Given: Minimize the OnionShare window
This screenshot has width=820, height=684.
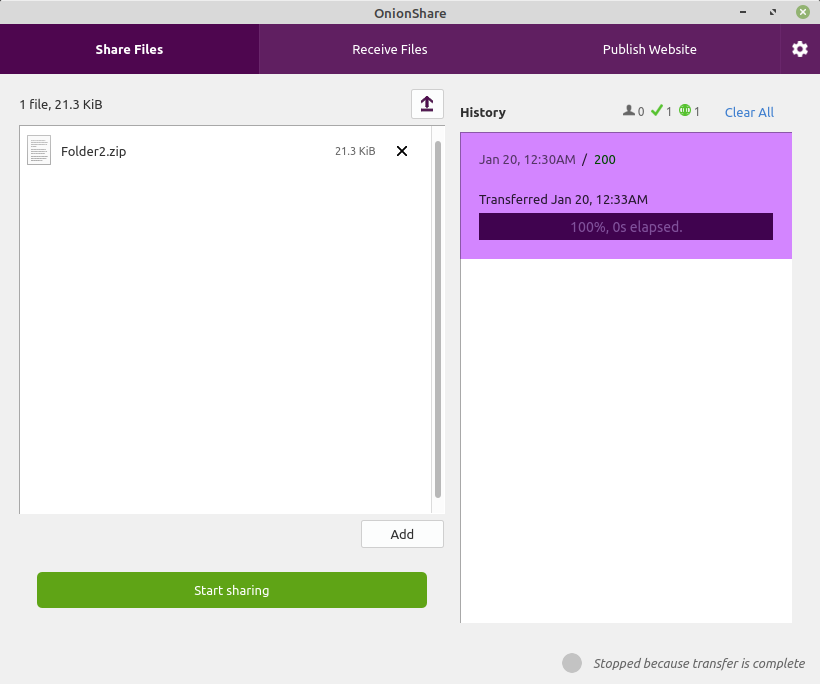Looking at the screenshot, I should pyautogui.click(x=743, y=12).
